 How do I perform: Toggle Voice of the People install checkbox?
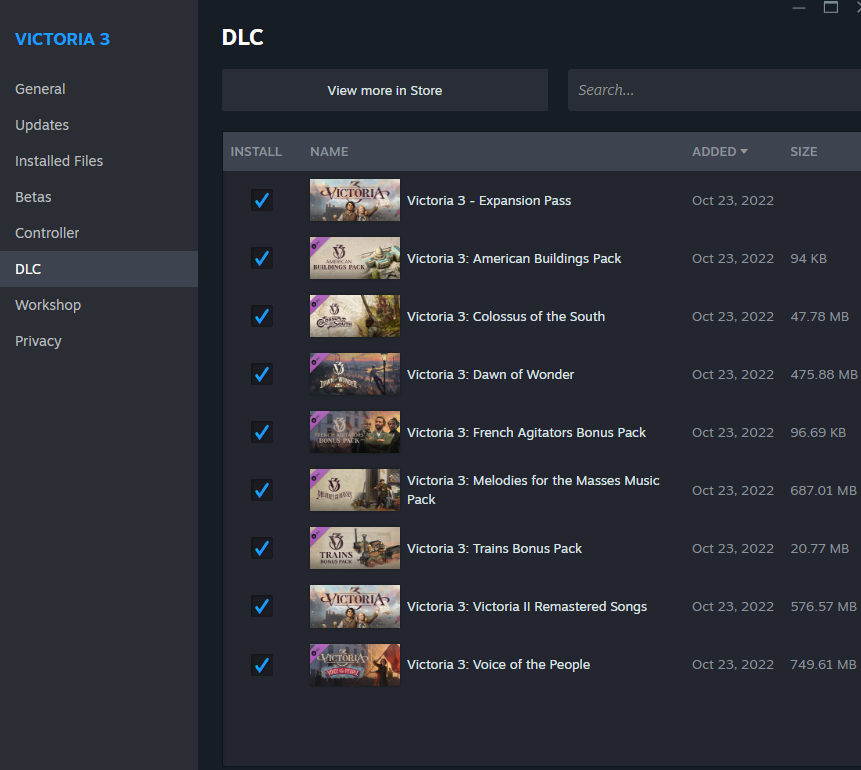pos(262,665)
